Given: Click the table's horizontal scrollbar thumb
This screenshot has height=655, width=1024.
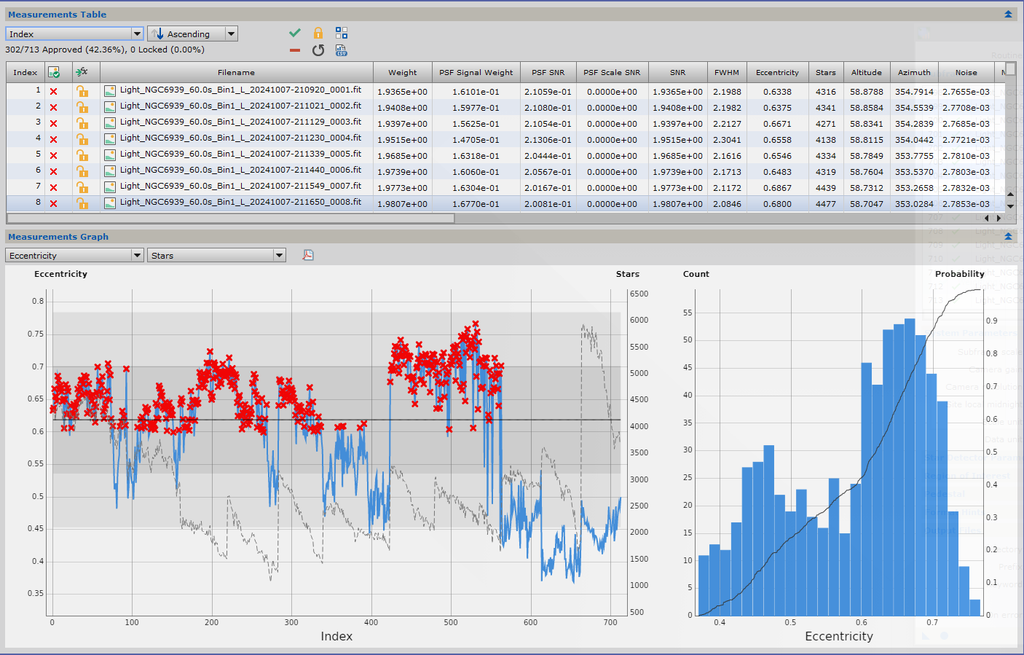Looking at the screenshot, I should click(x=231, y=218).
